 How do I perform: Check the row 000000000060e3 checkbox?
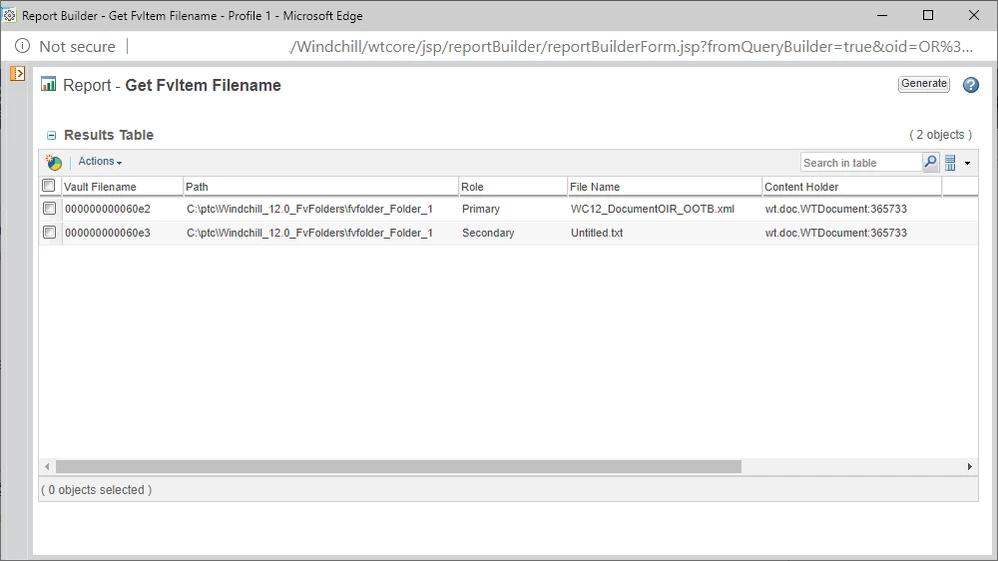[x=49, y=232]
